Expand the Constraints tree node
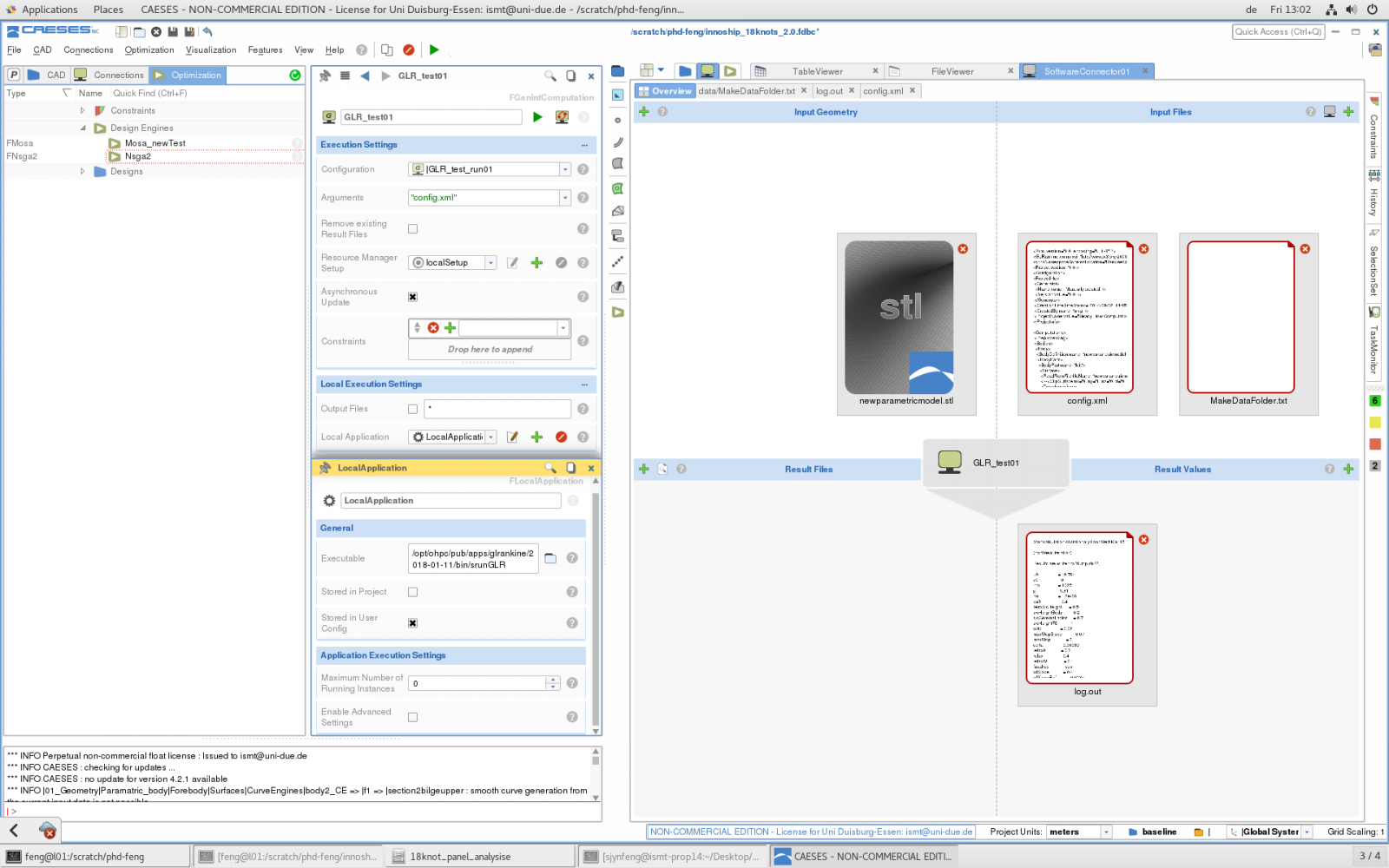1389x868 pixels. point(82,111)
